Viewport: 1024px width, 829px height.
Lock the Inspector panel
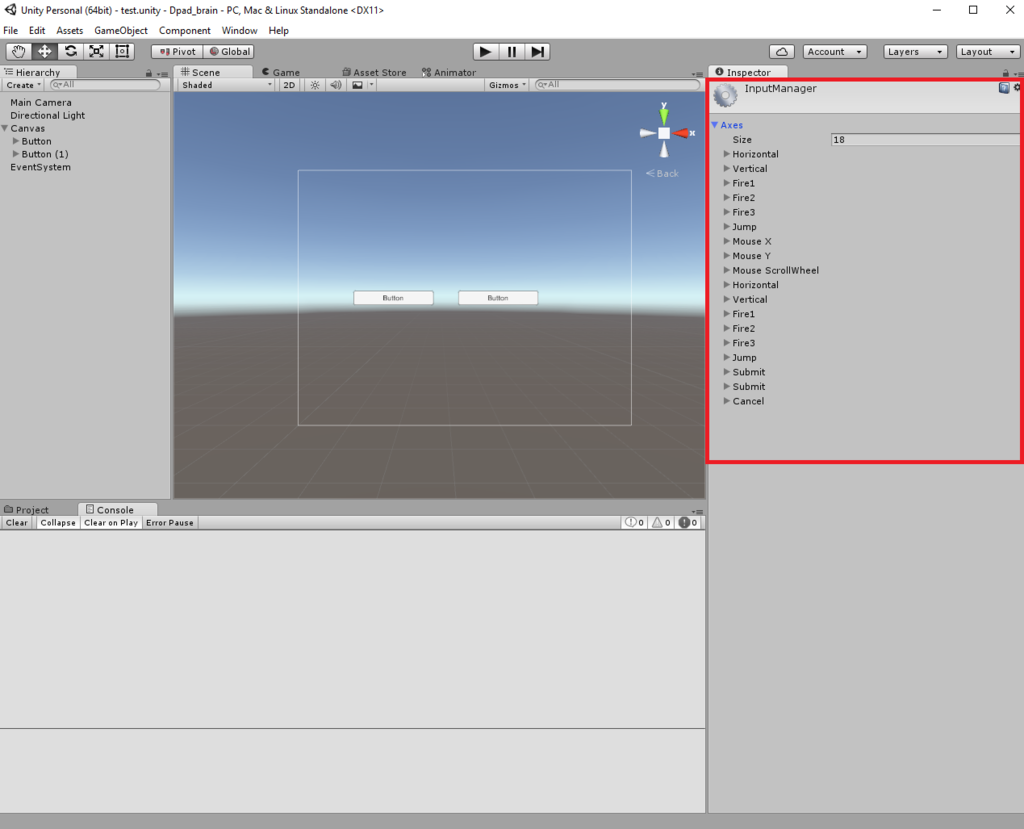[x=1006, y=73]
